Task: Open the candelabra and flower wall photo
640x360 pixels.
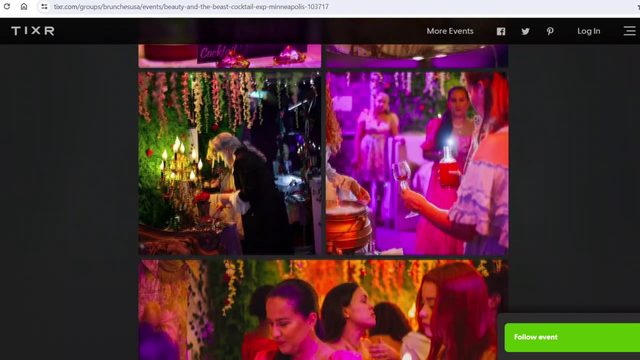Action: pos(230,164)
